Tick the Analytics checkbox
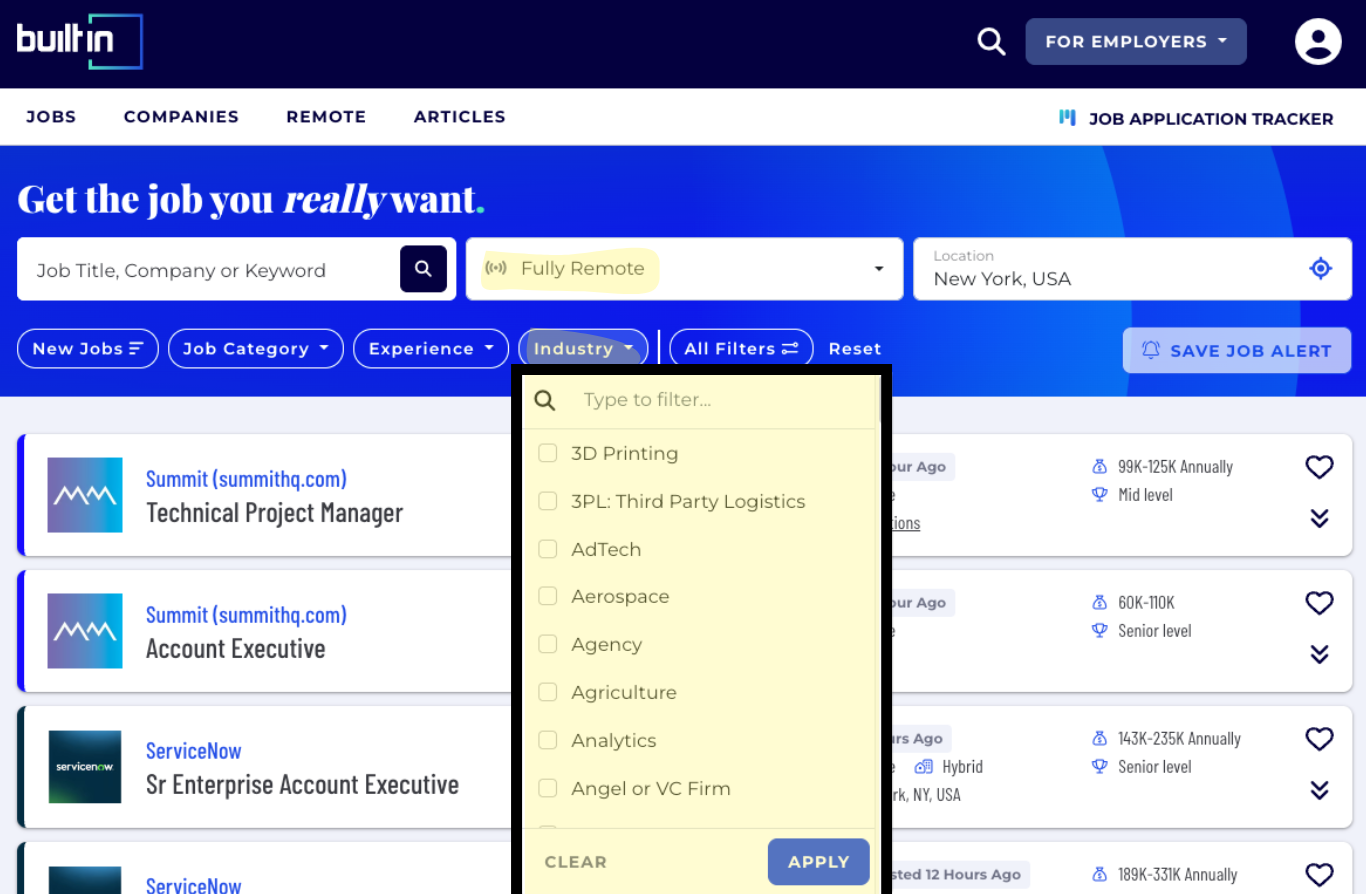The width and height of the screenshot is (1366, 894). click(548, 740)
